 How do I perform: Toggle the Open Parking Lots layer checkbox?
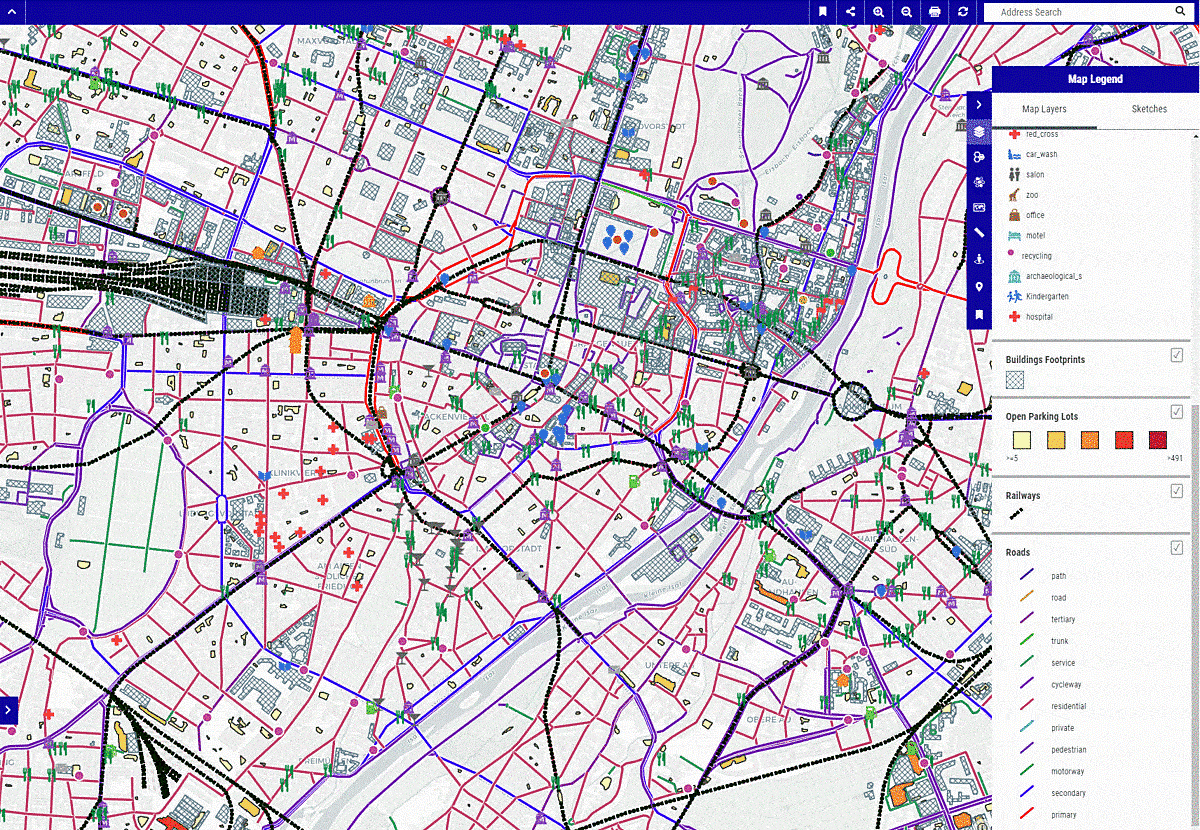click(1177, 412)
